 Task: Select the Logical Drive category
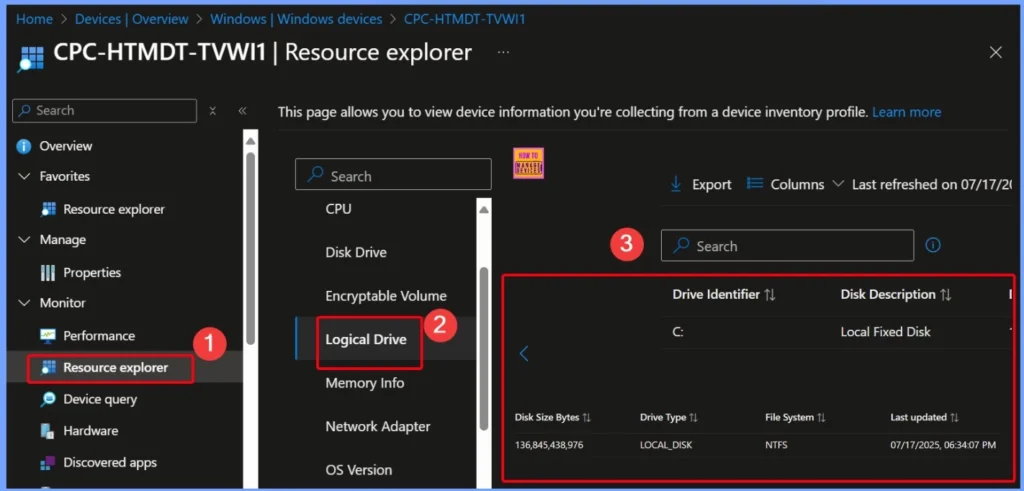pyautogui.click(x=366, y=340)
